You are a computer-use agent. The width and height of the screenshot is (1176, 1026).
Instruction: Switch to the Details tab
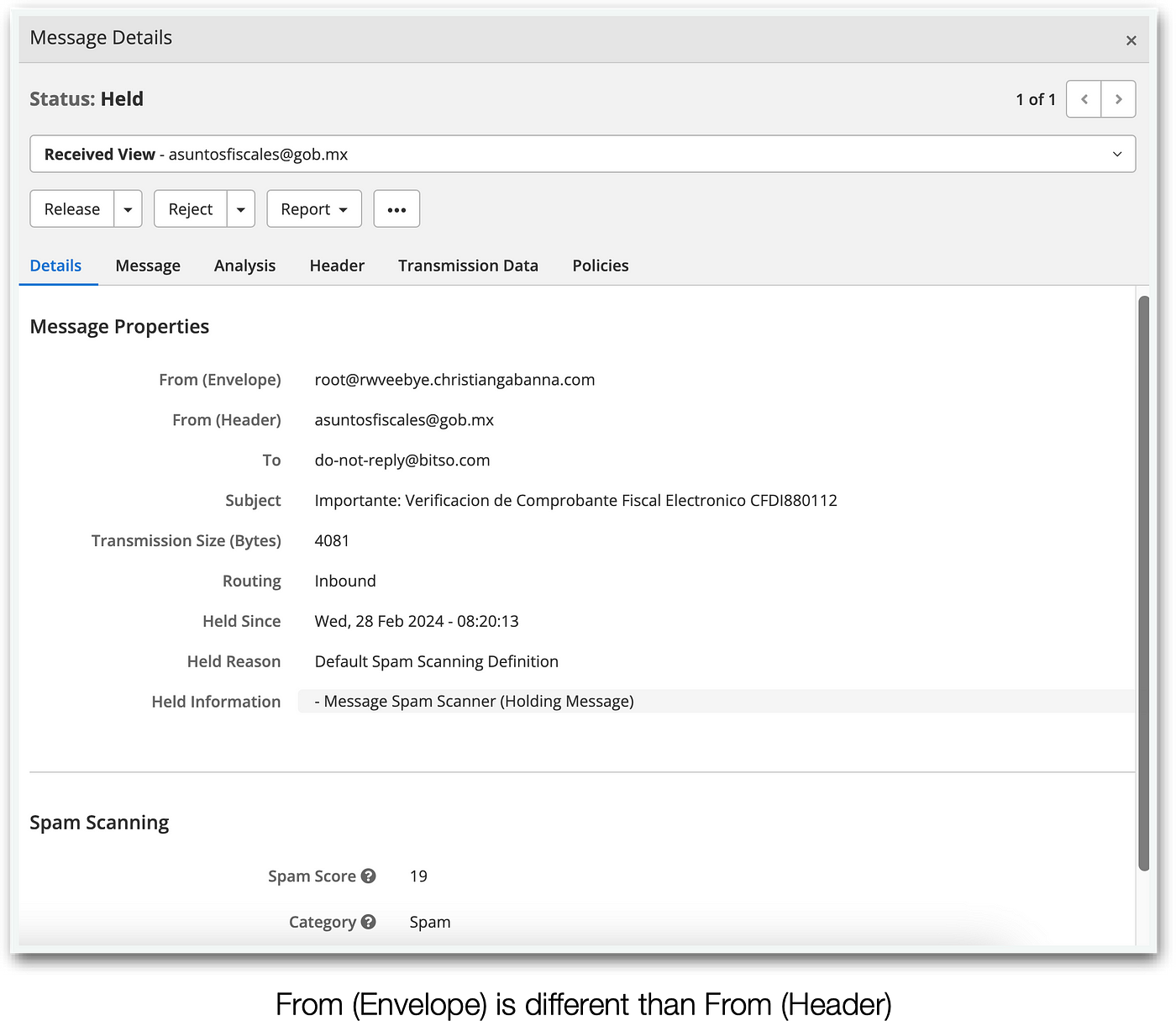point(55,266)
